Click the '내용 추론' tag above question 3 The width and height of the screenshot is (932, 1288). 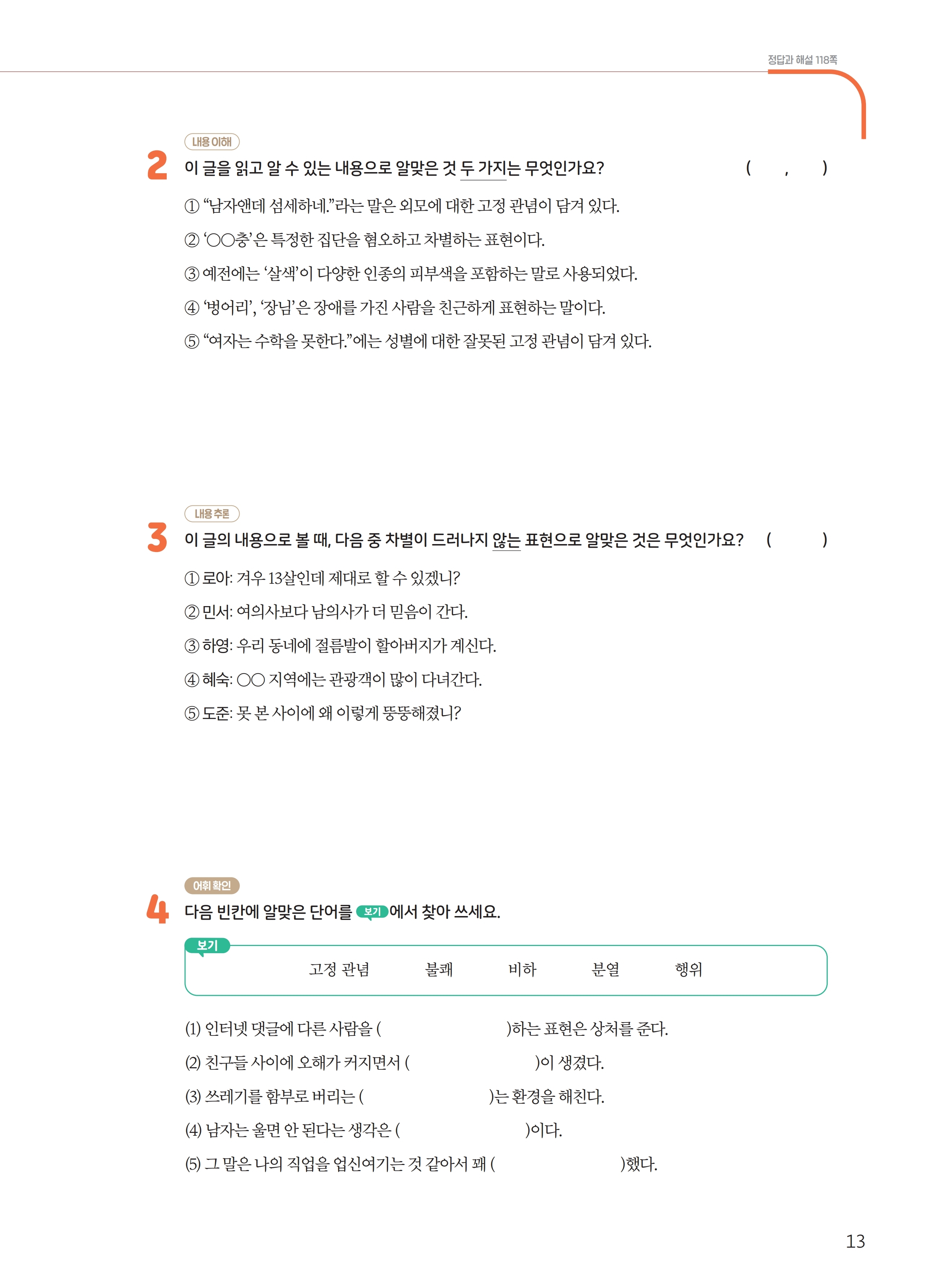211,514
